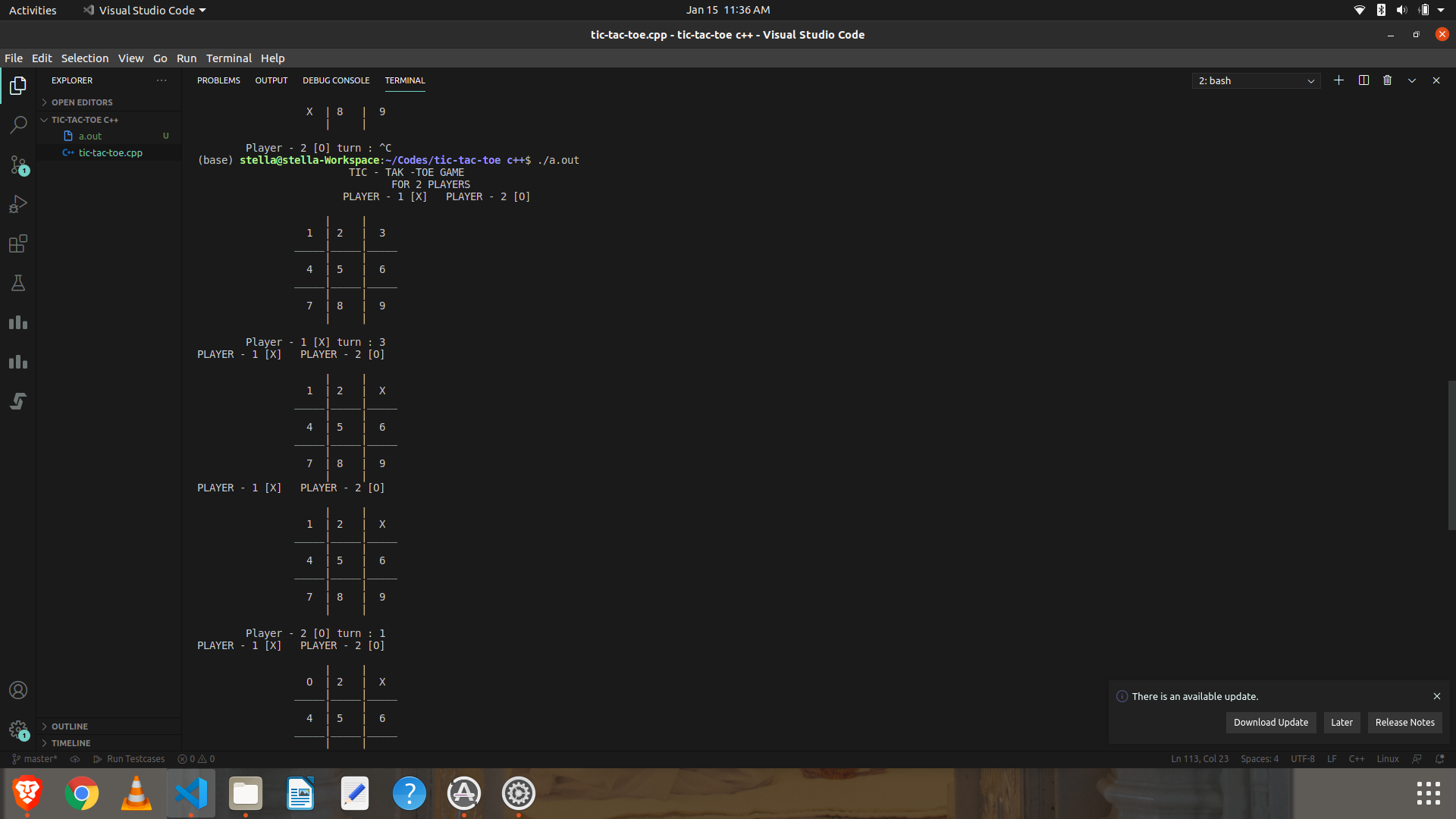Screen dimensions: 1456x819
Task: Expand the Open Editors section
Action: (82, 102)
